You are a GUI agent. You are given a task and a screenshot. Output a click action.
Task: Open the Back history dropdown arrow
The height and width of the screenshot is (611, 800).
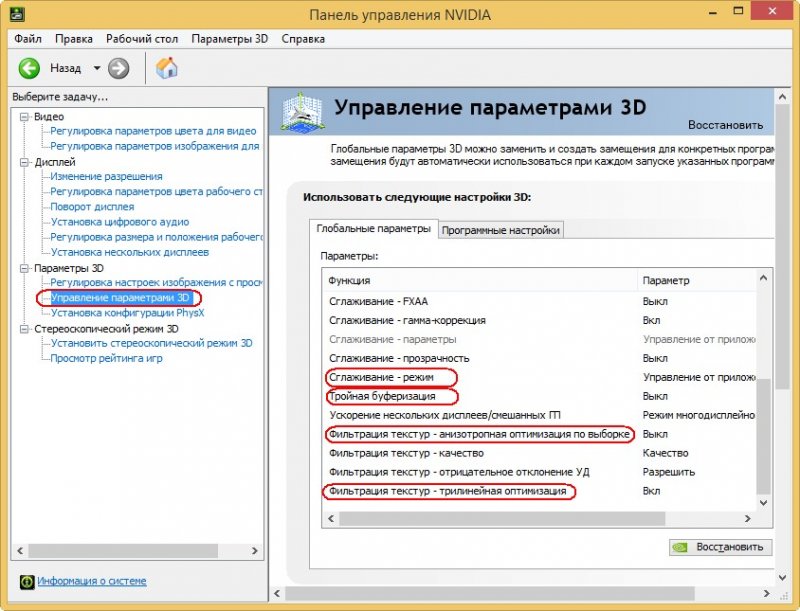click(96, 68)
